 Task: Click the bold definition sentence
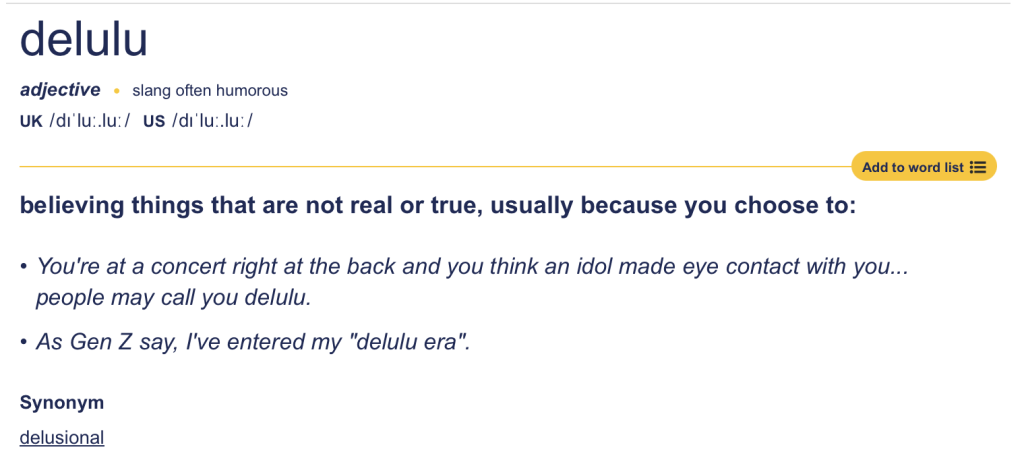(438, 207)
